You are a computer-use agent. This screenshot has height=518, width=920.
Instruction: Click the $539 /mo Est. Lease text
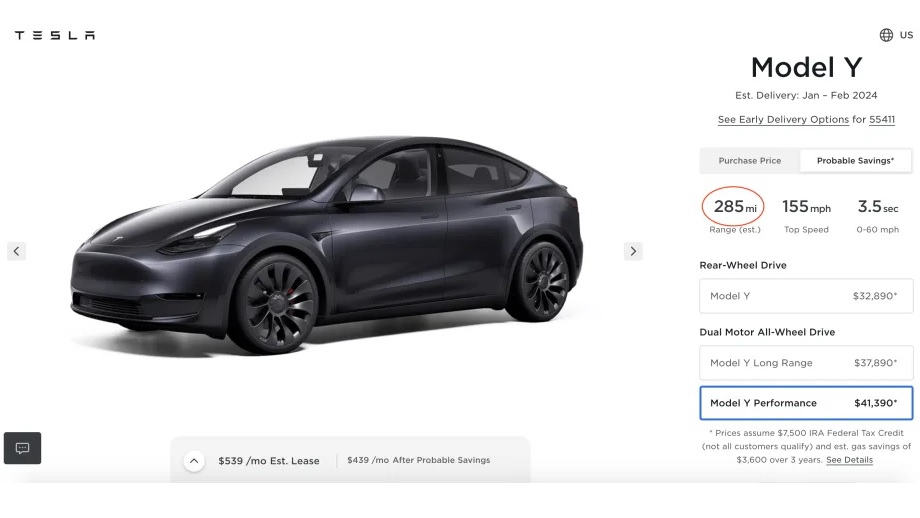click(269, 461)
